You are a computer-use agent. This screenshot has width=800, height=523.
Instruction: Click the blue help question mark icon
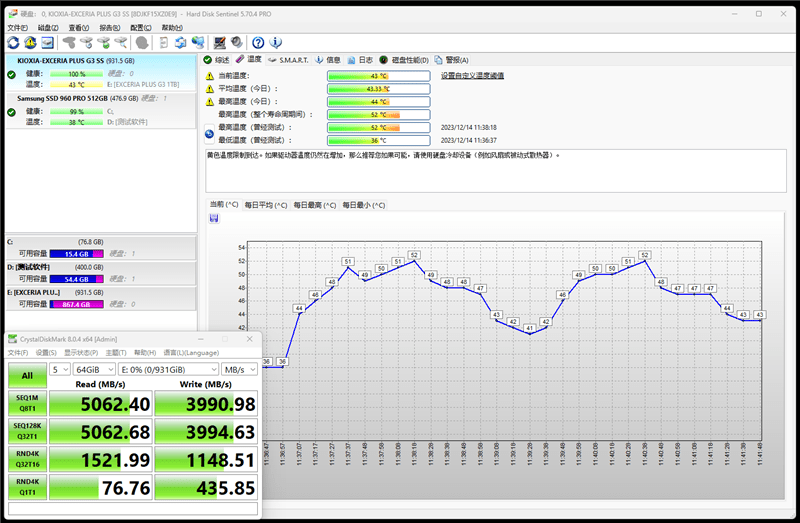258,43
